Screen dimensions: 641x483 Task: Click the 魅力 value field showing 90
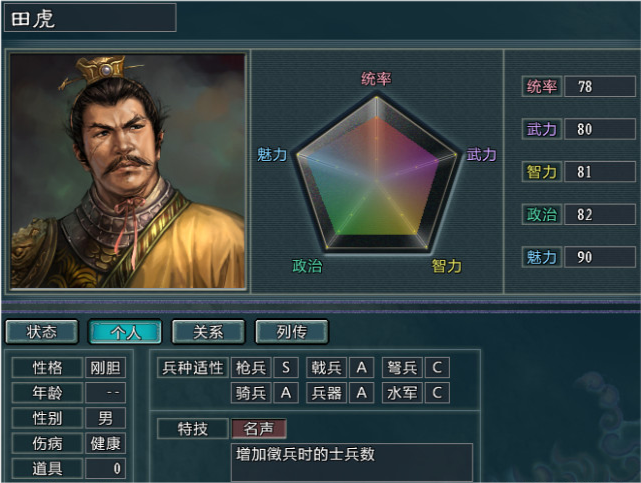599,257
